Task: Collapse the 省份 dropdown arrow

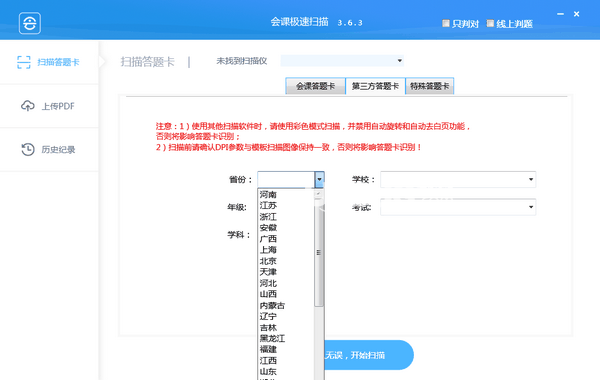Action: pyautogui.click(x=319, y=179)
